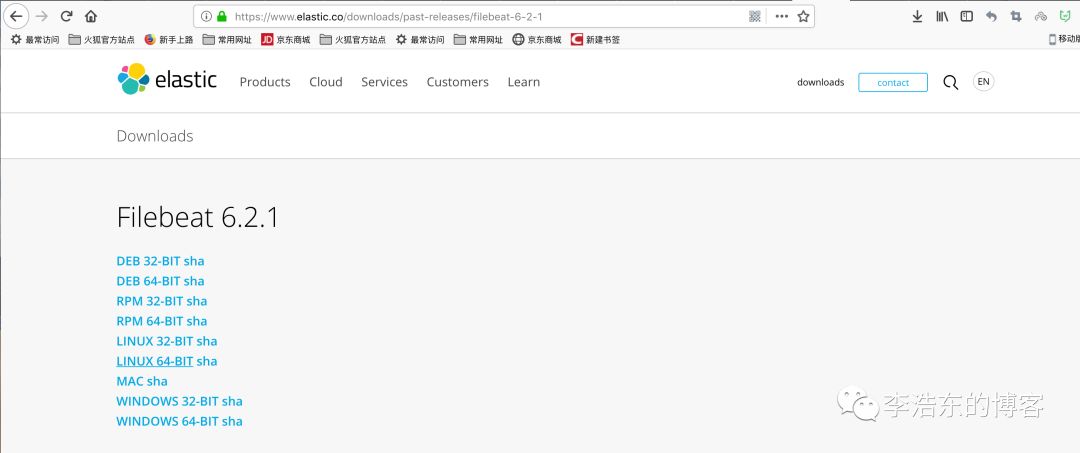Open the page actions three-dot menu

coord(782,17)
